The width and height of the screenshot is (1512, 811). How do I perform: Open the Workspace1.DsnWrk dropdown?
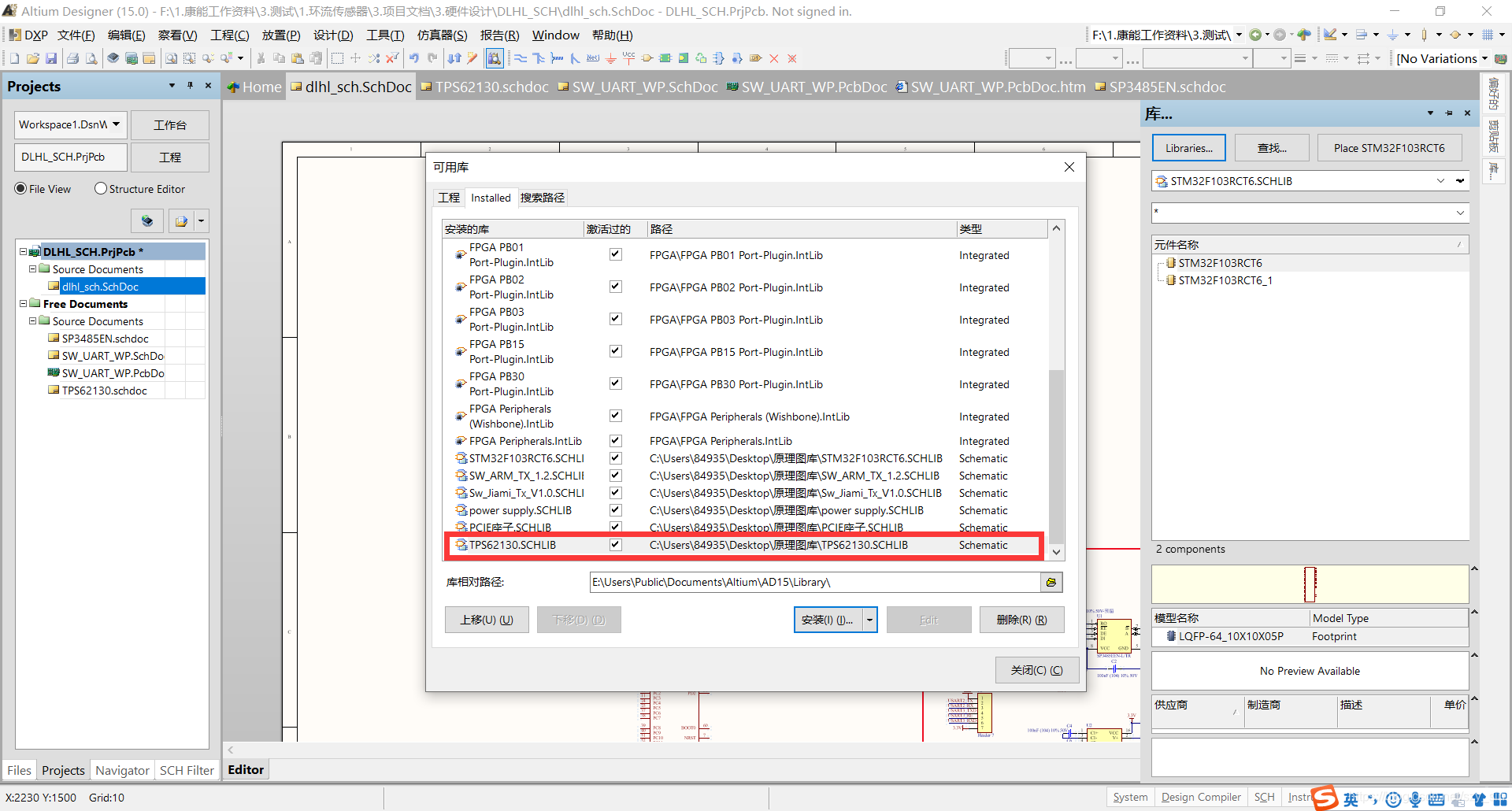point(117,124)
